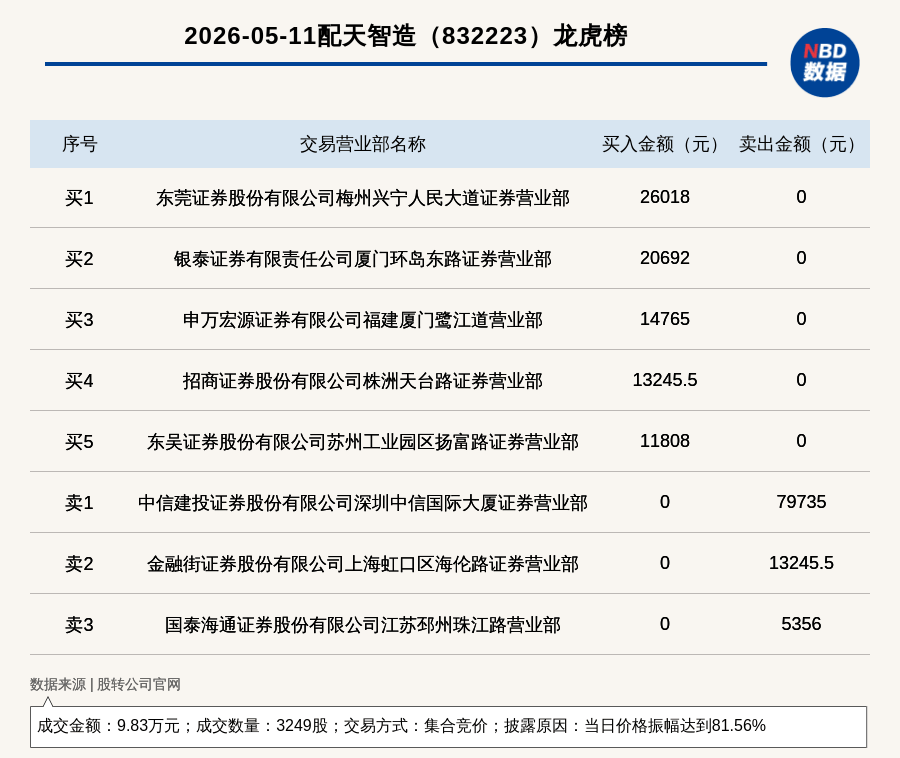Click the 买入金额（元） column header
Screen dimensions: 900x758
tap(664, 144)
